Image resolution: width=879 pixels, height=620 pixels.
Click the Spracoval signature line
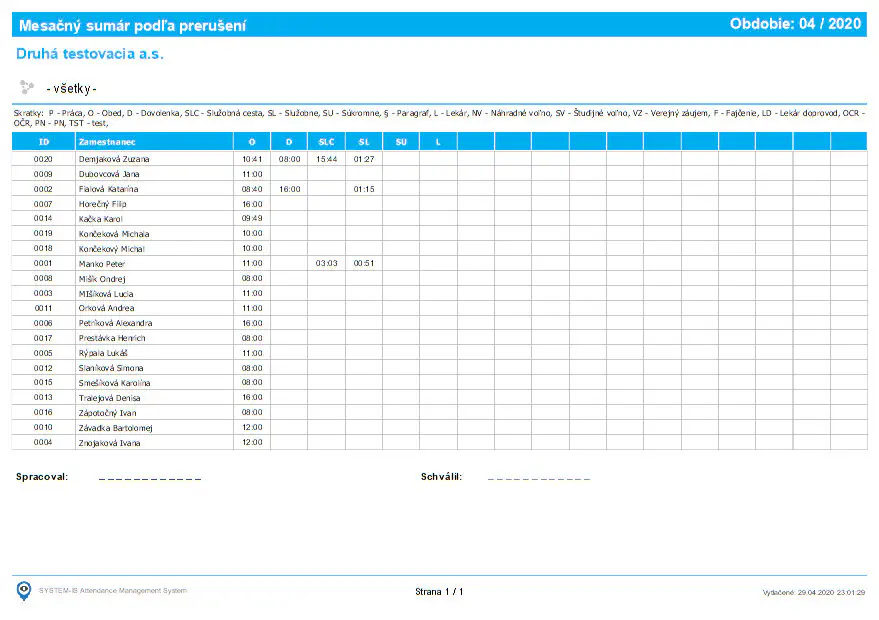coord(150,479)
